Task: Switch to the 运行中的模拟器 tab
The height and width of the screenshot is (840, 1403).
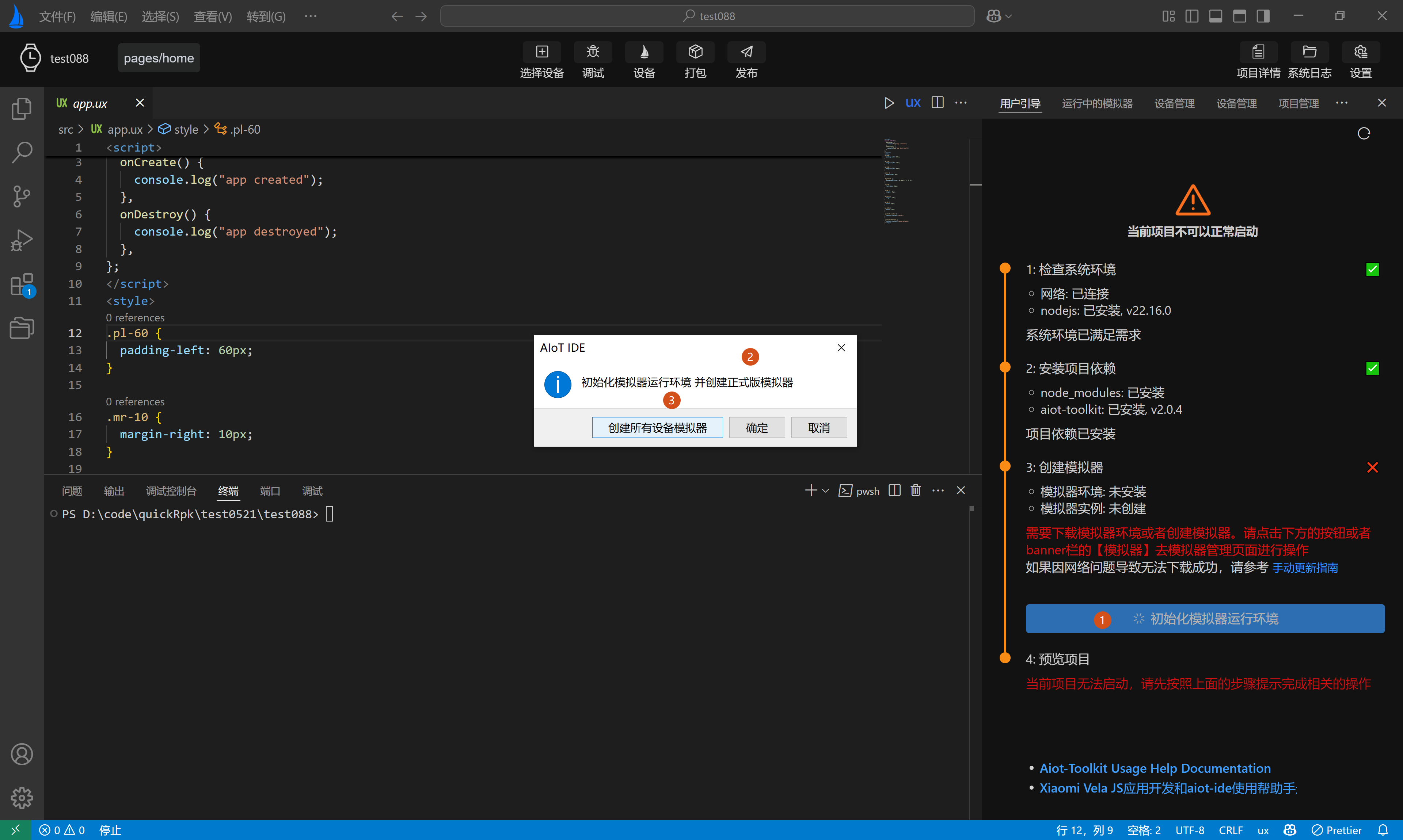Action: click(x=1097, y=103)
